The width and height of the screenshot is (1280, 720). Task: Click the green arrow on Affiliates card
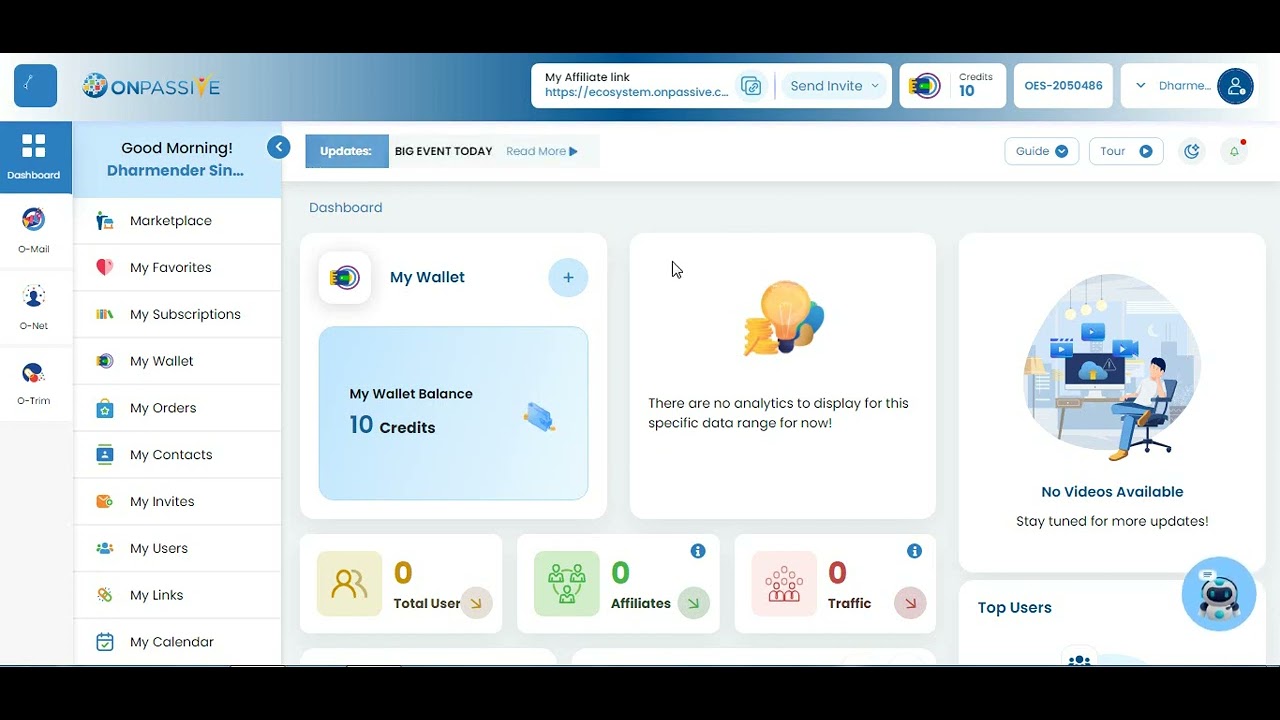[x=693, y=603]
